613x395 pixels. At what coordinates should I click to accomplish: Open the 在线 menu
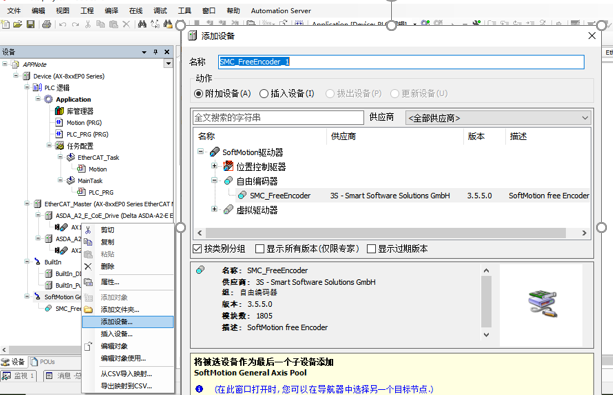136,11
